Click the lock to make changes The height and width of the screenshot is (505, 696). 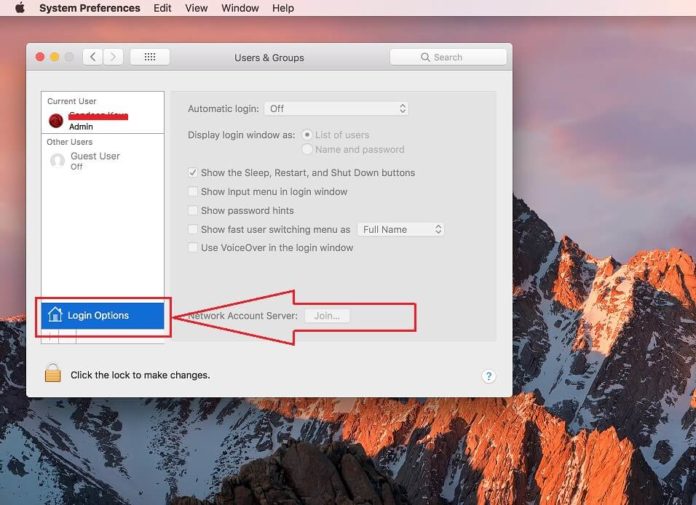[53, 373]
